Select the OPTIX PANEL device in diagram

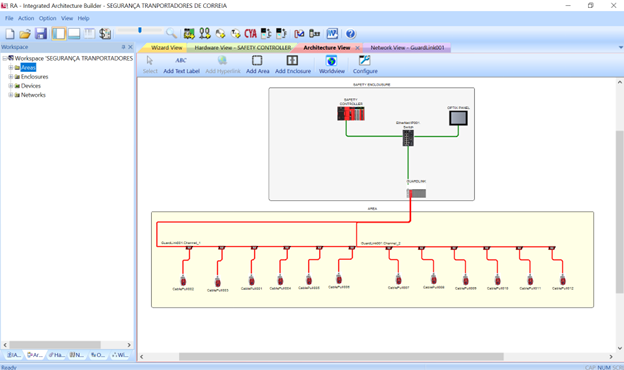[458, 118]
